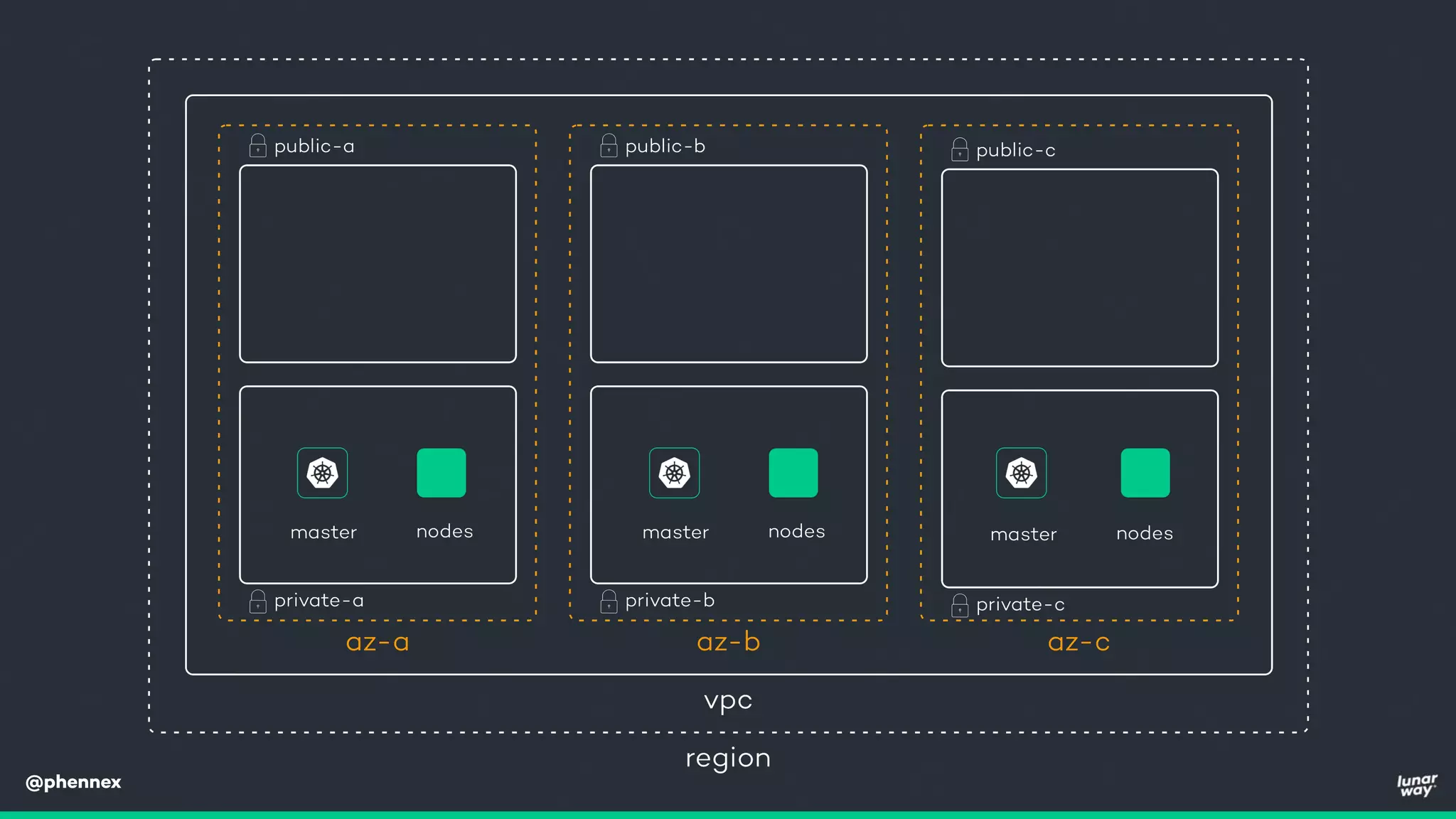Click the Kubernetes master icon in private-b
This screenshot has width=1456, height=819.
[x=674, y=473]
